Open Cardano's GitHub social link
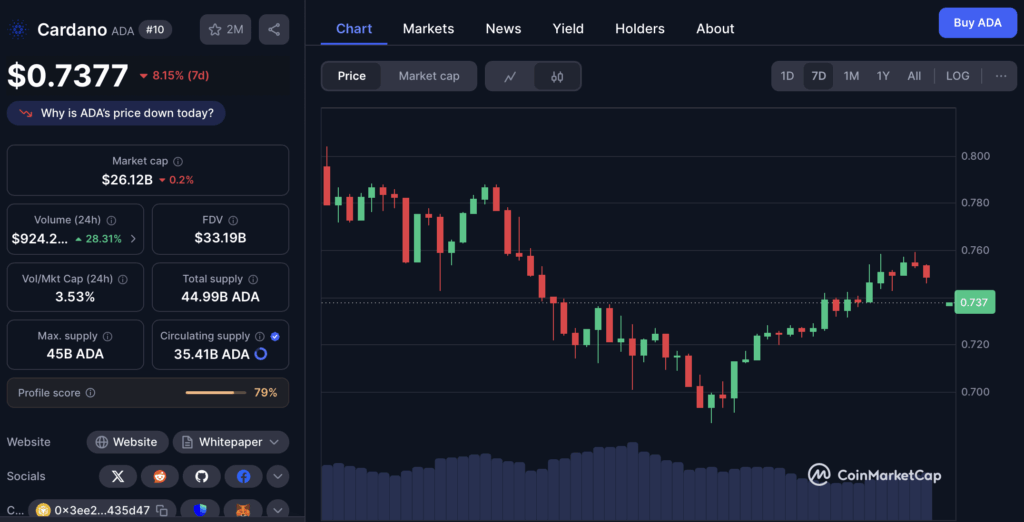 pyautogui.click(x=201, y=476)
